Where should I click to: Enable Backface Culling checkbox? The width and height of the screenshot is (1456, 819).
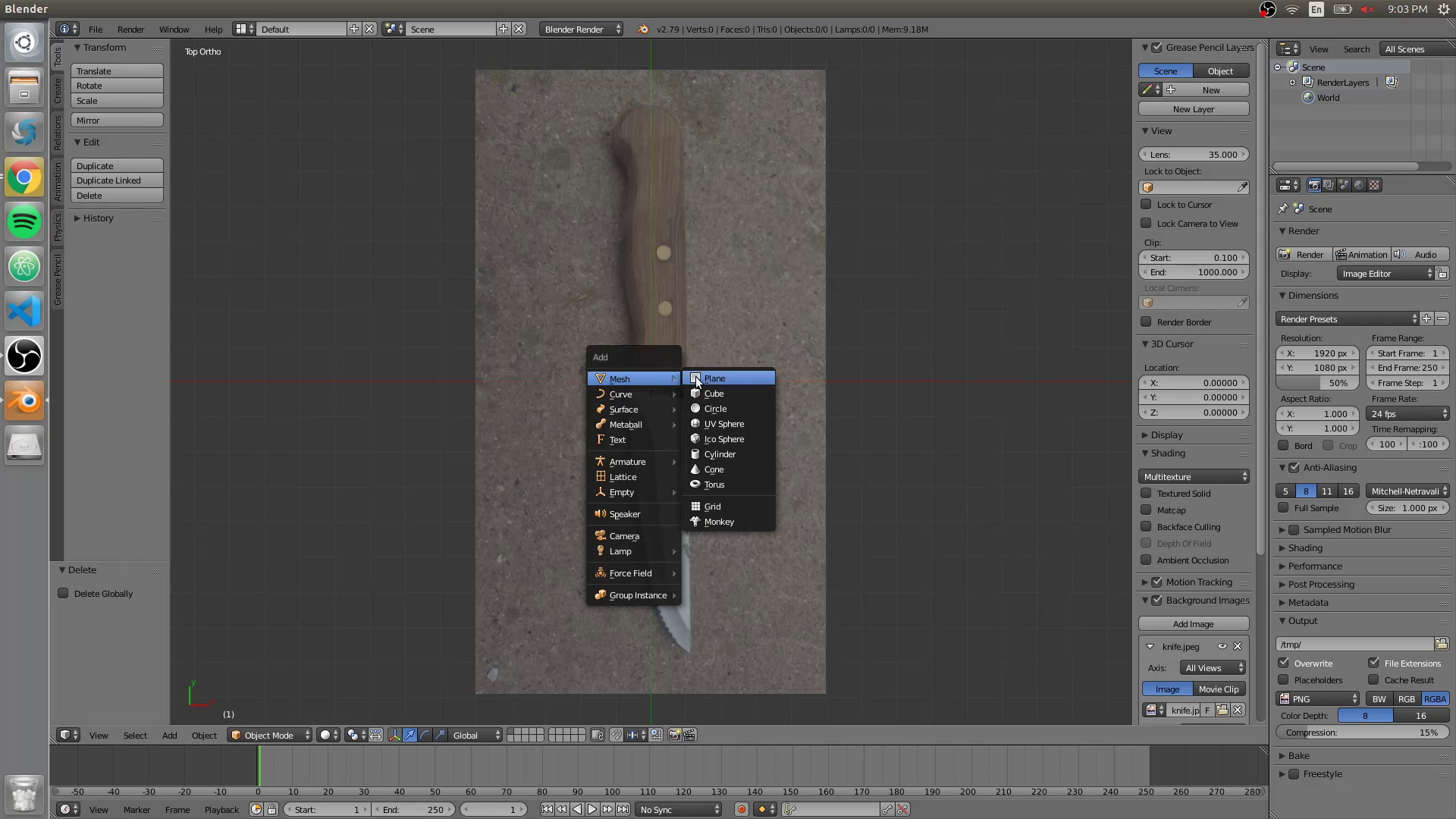(1147, 527)
